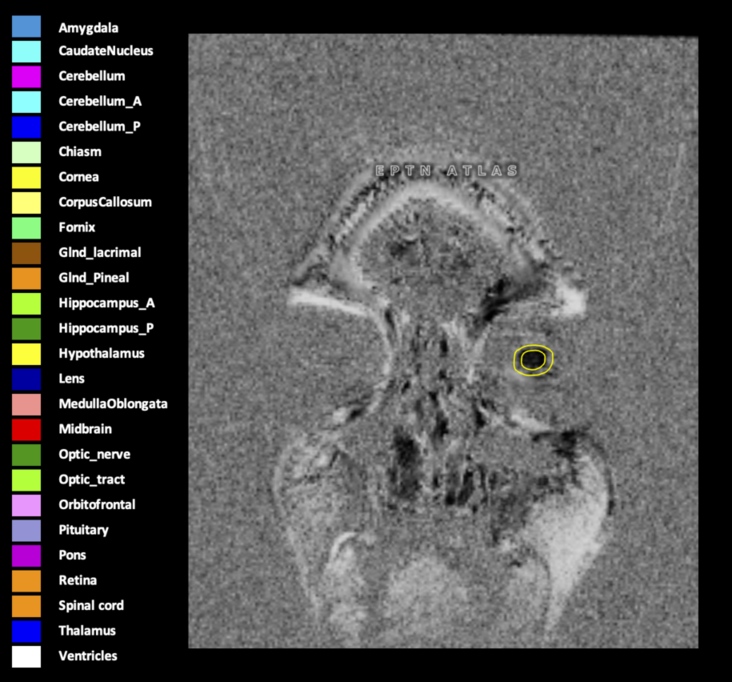This screenshot has width=732, height=682.
Task: Click the magenta Cerebellum swatch
Action: coord(26,77)
